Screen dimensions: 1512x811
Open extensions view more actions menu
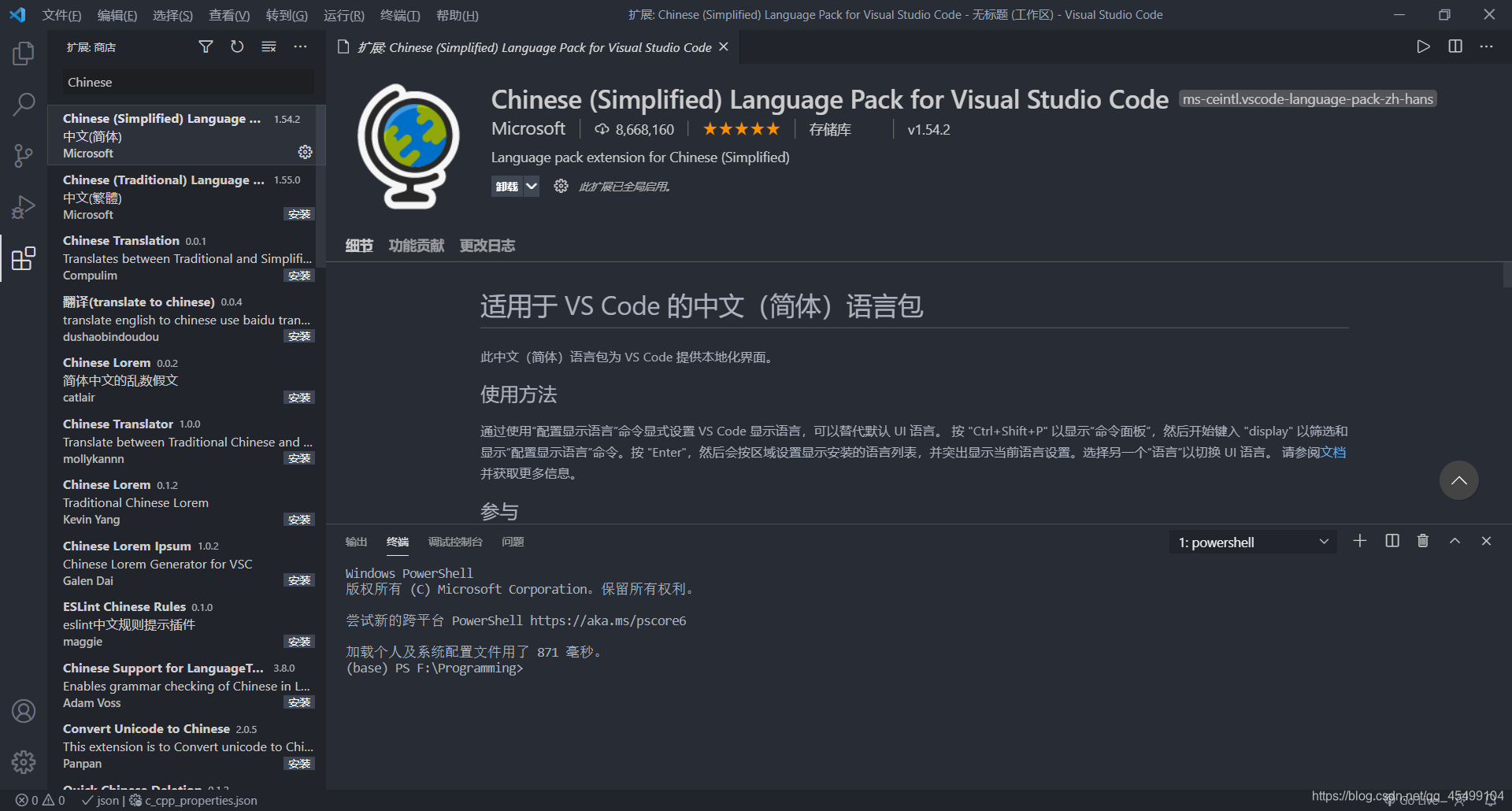tap(300, 47)
